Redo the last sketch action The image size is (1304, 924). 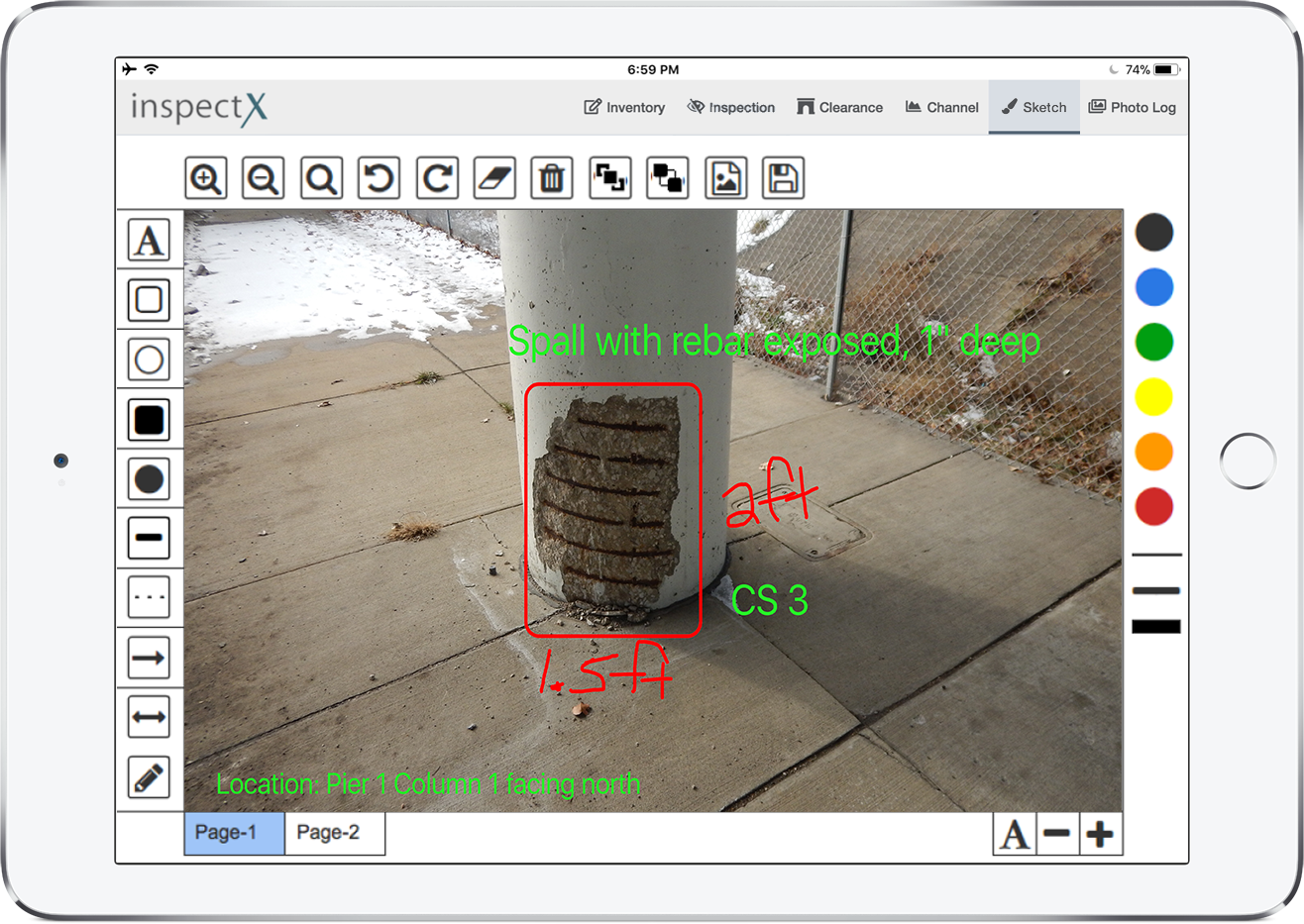tap(437, 178)
